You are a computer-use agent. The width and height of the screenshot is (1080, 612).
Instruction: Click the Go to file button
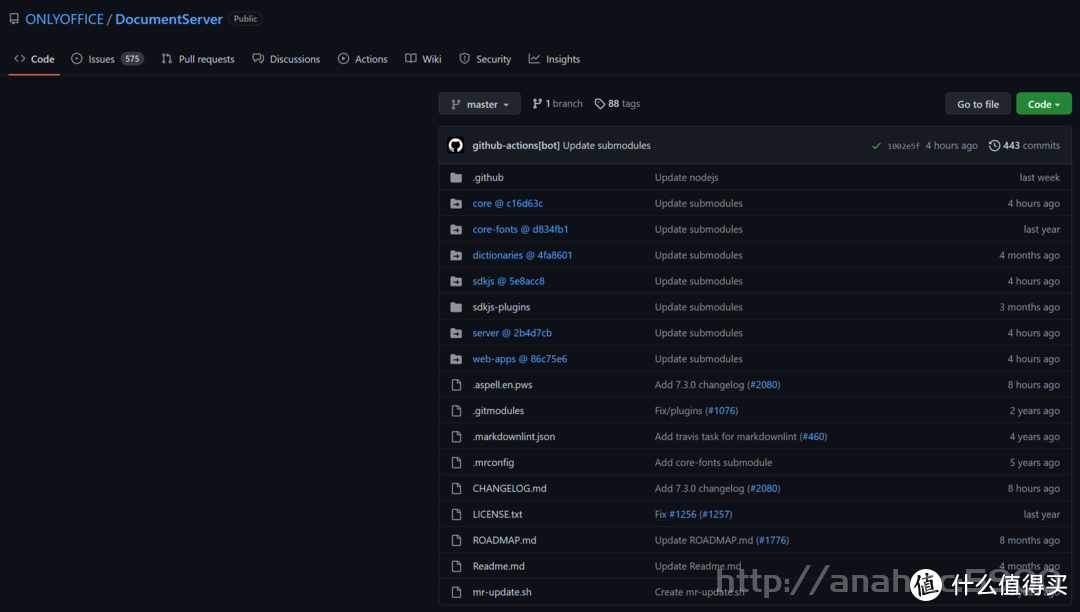pyautogui.click(x=977, y=104)
